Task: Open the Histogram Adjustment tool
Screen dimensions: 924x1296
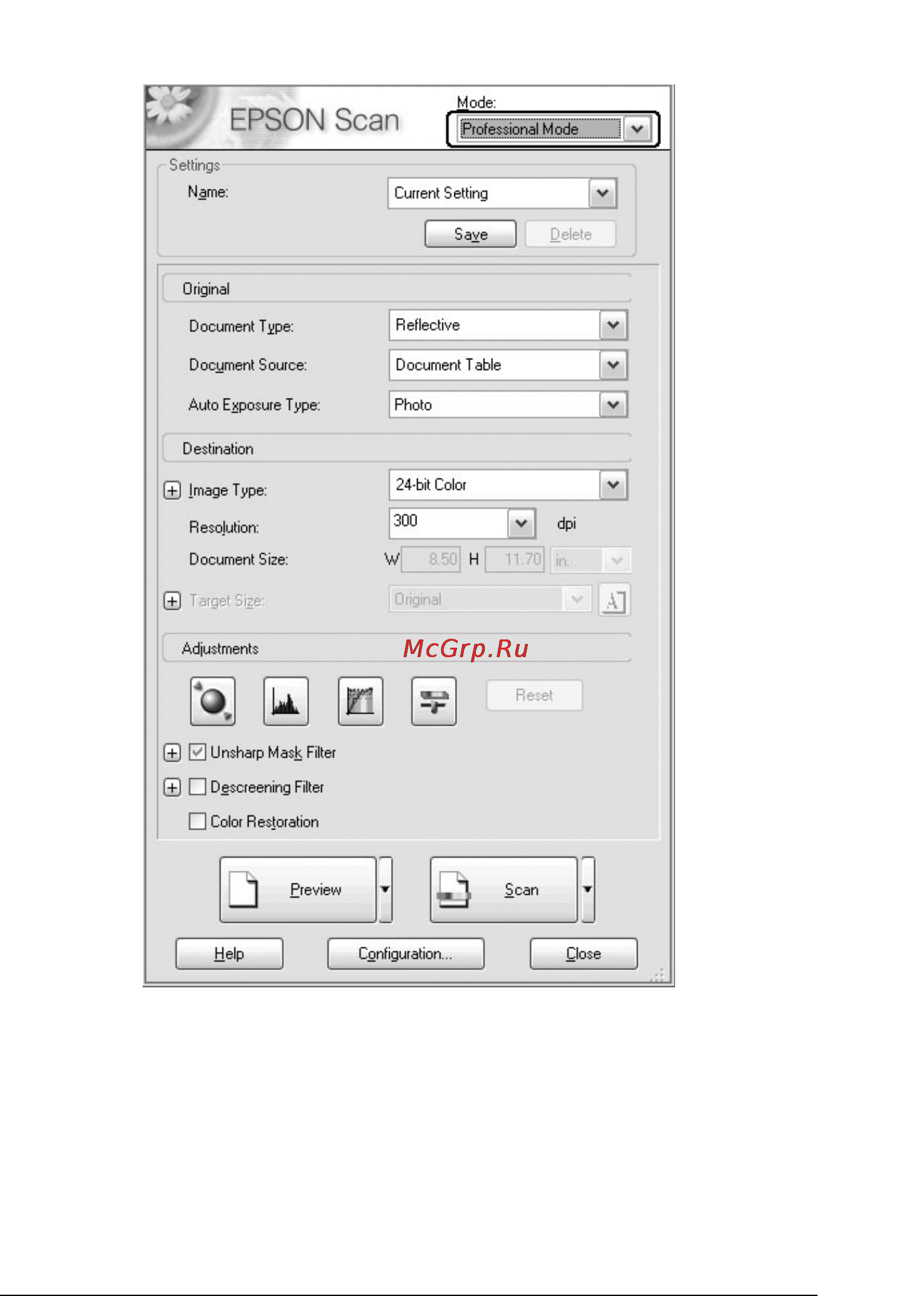Action: click(286, 701)
